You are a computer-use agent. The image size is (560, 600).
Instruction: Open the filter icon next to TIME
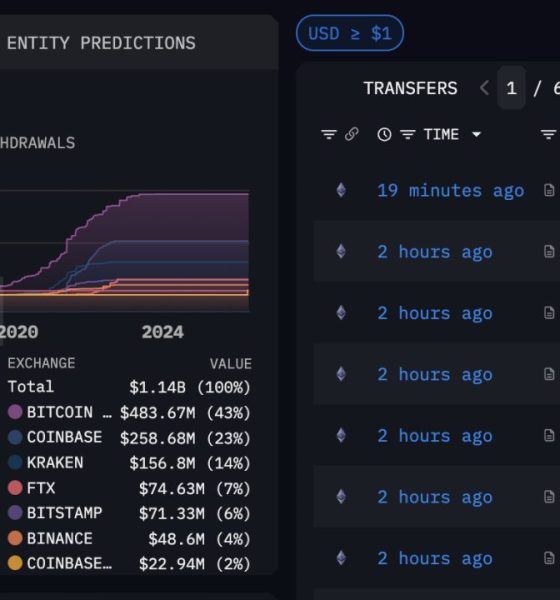point(408,134)
